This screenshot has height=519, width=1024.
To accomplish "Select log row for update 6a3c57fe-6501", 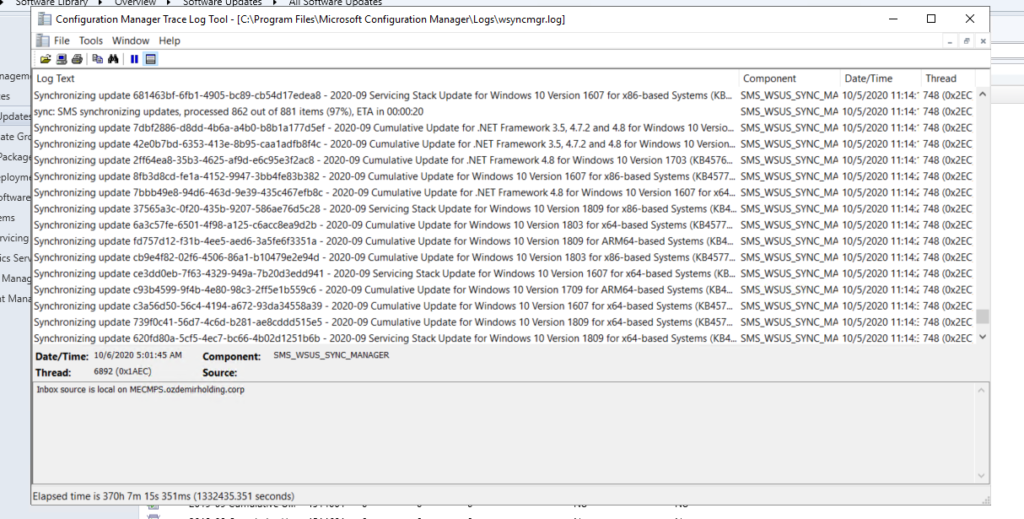I will [x=504, y=225].
